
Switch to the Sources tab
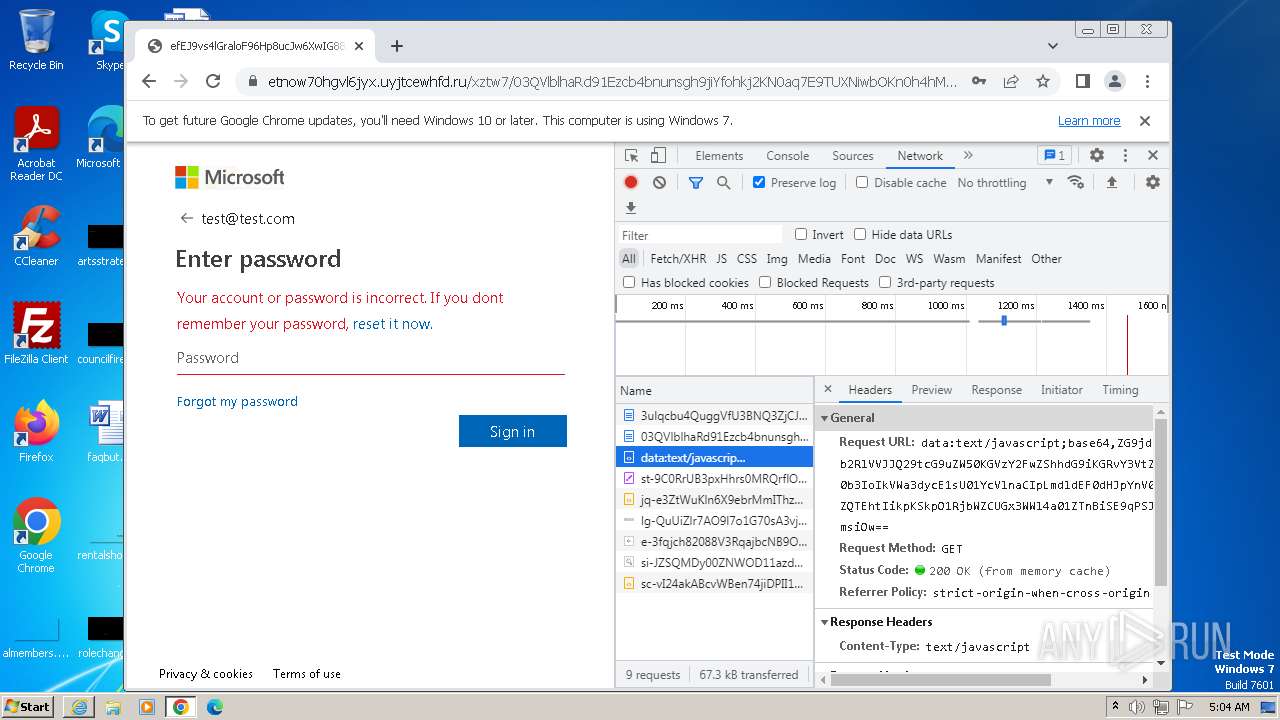[853, 156]
